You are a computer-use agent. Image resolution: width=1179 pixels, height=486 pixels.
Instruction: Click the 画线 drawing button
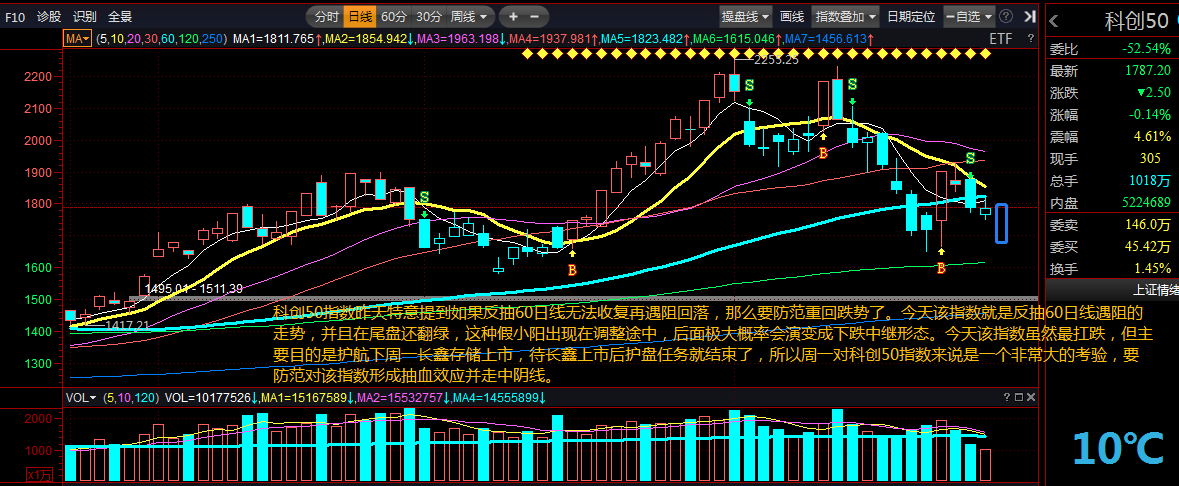pyautogui.click(x=792, y=16)
